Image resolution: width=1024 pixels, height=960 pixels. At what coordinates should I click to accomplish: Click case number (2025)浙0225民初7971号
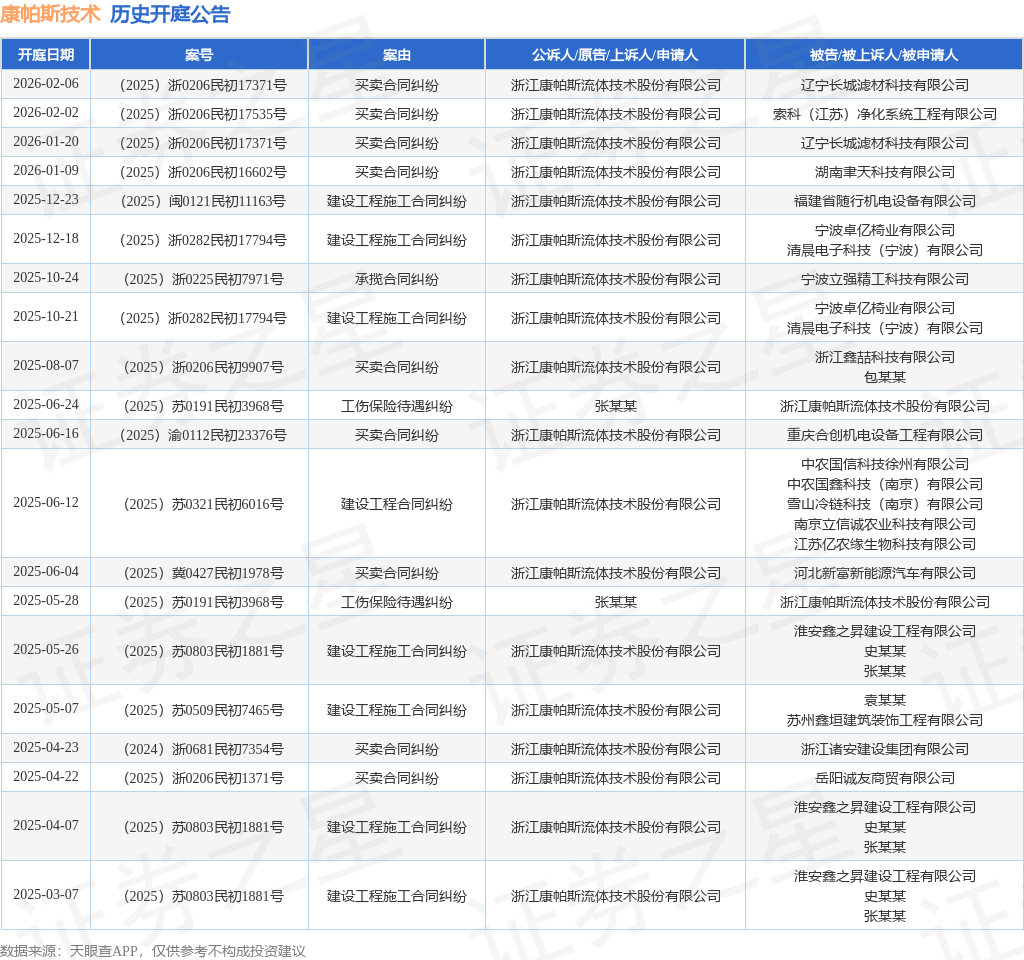point(203,280)
